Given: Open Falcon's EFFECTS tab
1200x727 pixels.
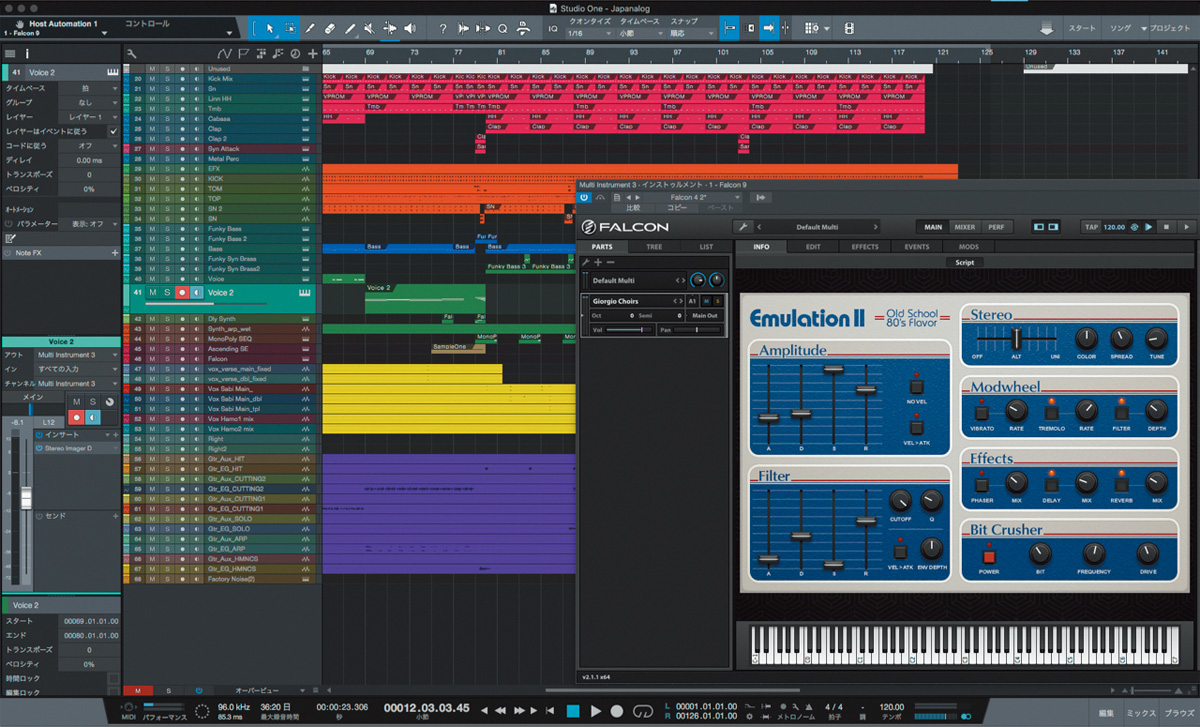Looking at the screenshot, I should point(865,246).
